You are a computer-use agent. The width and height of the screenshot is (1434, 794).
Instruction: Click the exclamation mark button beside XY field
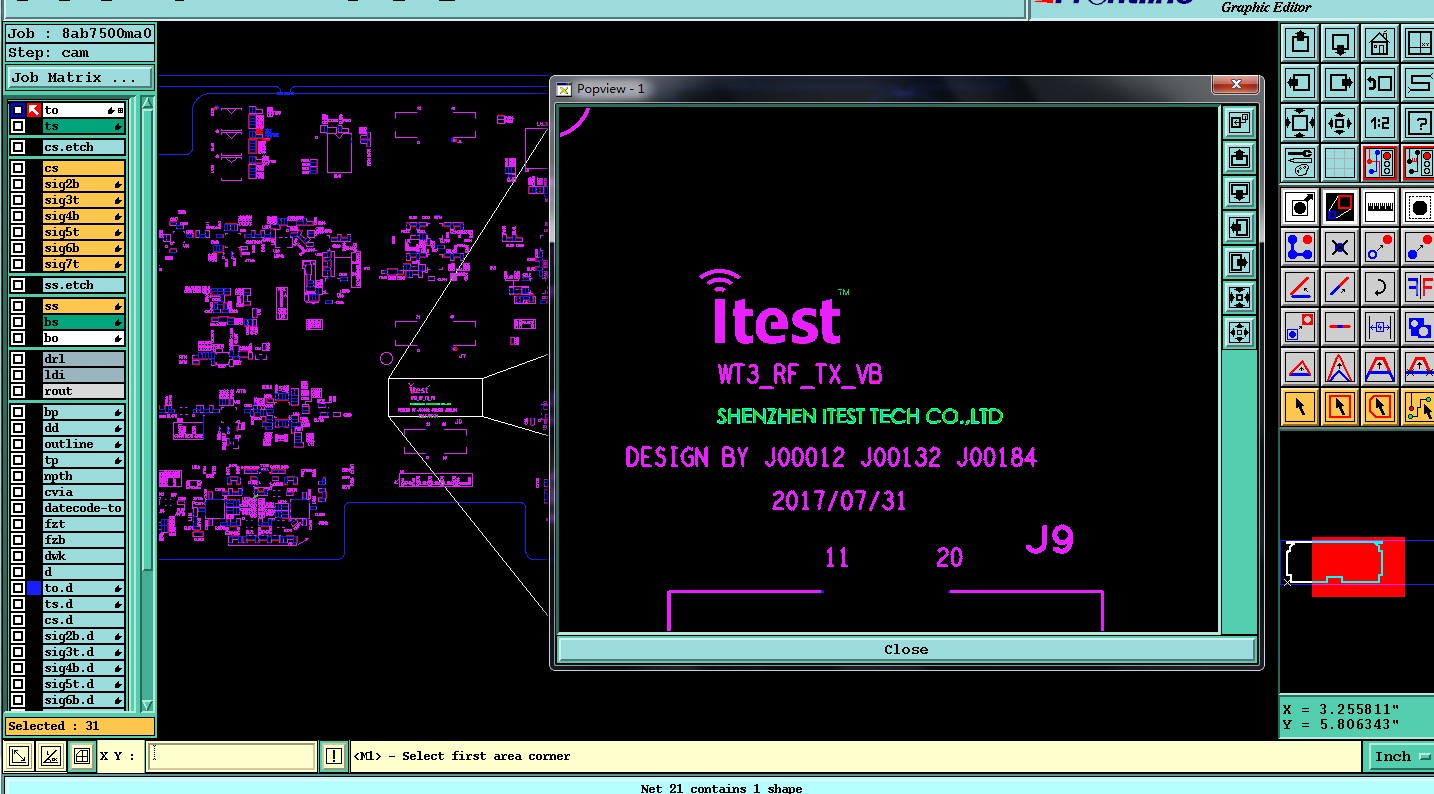tap(334, 757)
